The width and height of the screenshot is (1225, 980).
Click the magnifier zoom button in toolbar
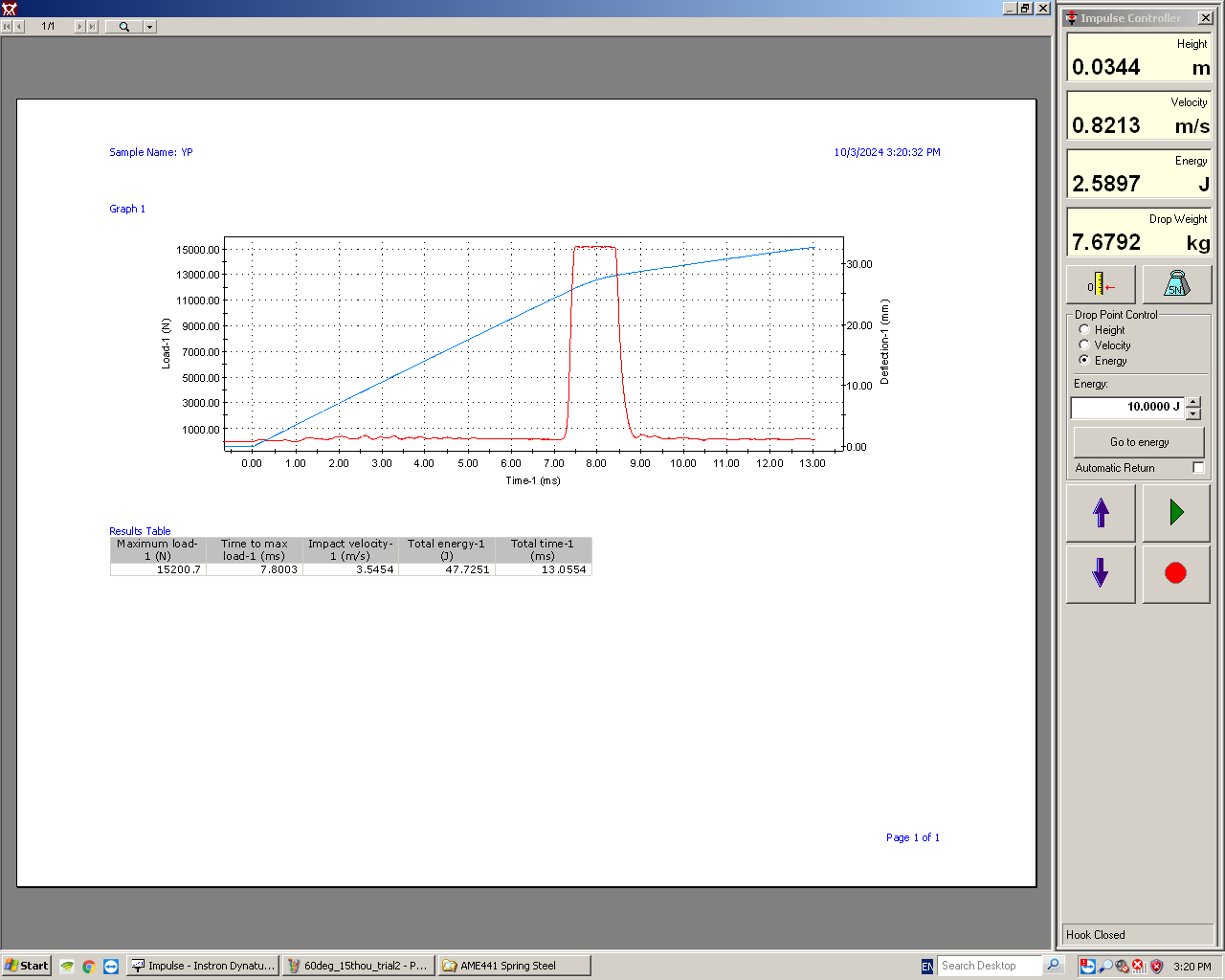[x=123, y=27]
